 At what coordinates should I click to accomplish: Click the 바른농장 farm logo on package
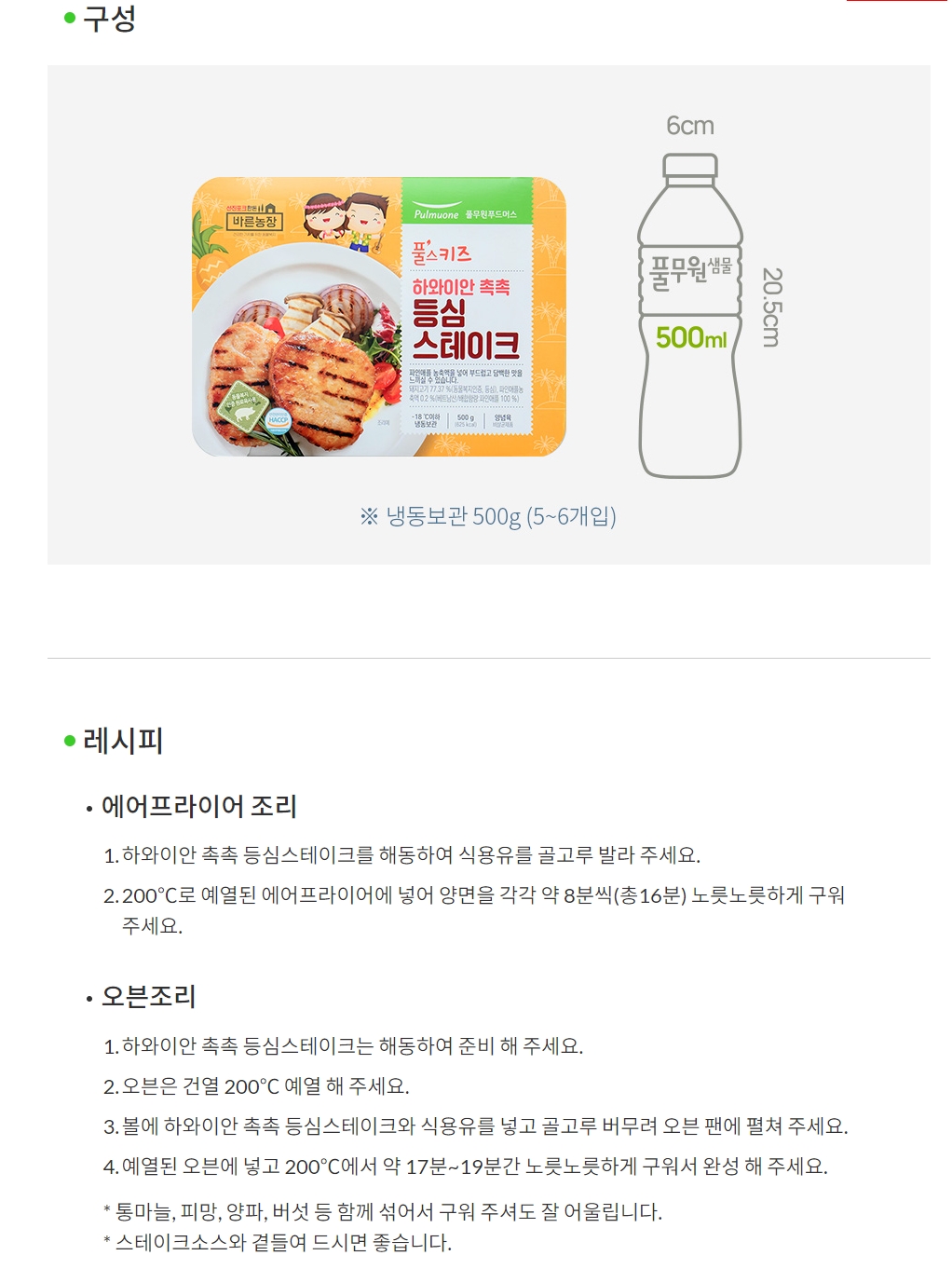pyautogui.click(x=254, y=218)
